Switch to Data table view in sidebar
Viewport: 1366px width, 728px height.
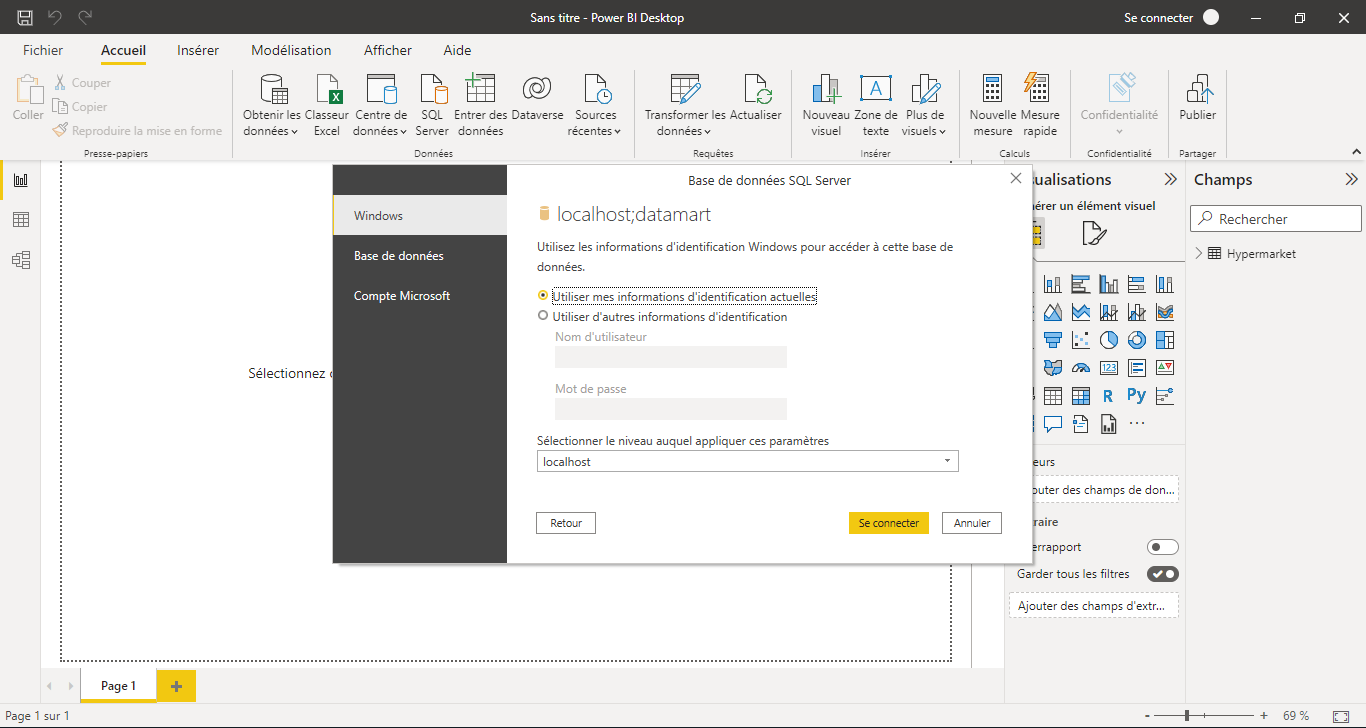pos(21,220)
